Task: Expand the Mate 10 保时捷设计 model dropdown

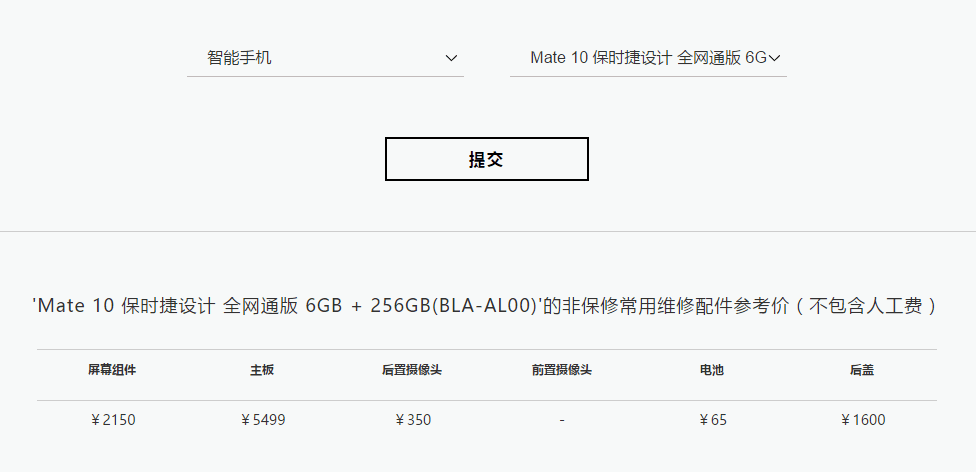Action: pos(648,59)
